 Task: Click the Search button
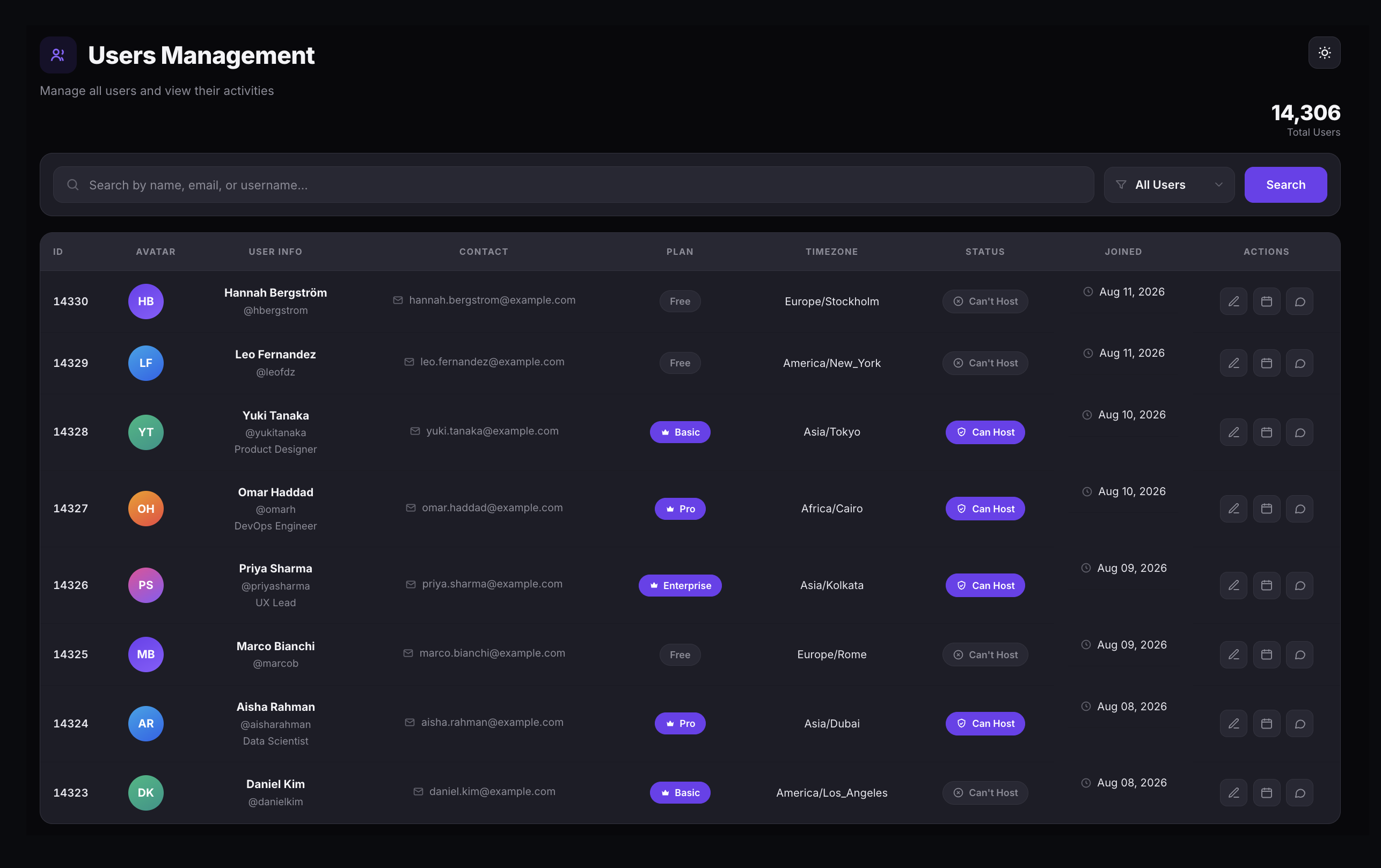pos(1285,185)
